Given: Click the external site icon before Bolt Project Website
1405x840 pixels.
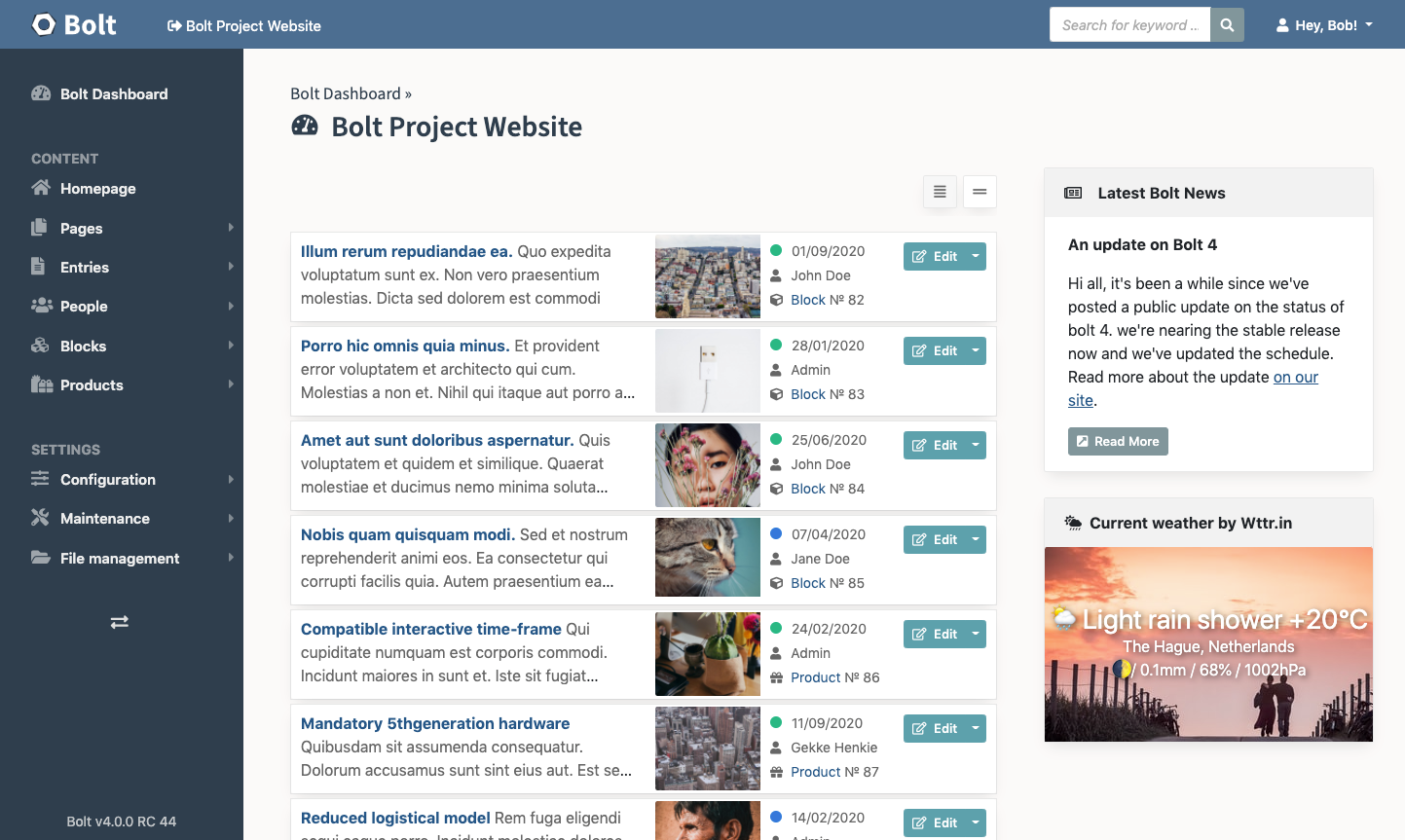Looking at the screenshot, I should (174, 25).
